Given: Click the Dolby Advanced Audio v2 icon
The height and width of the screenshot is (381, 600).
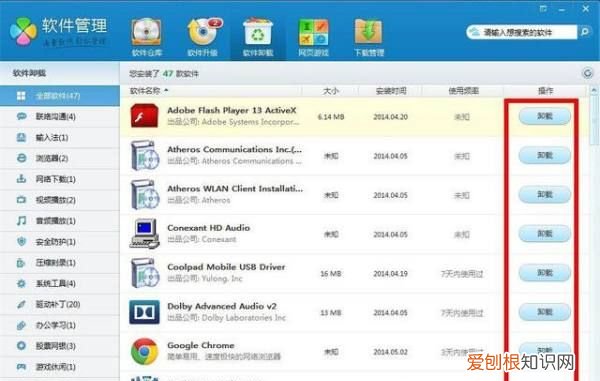Looking at the screenshot, I should [144, 312].
